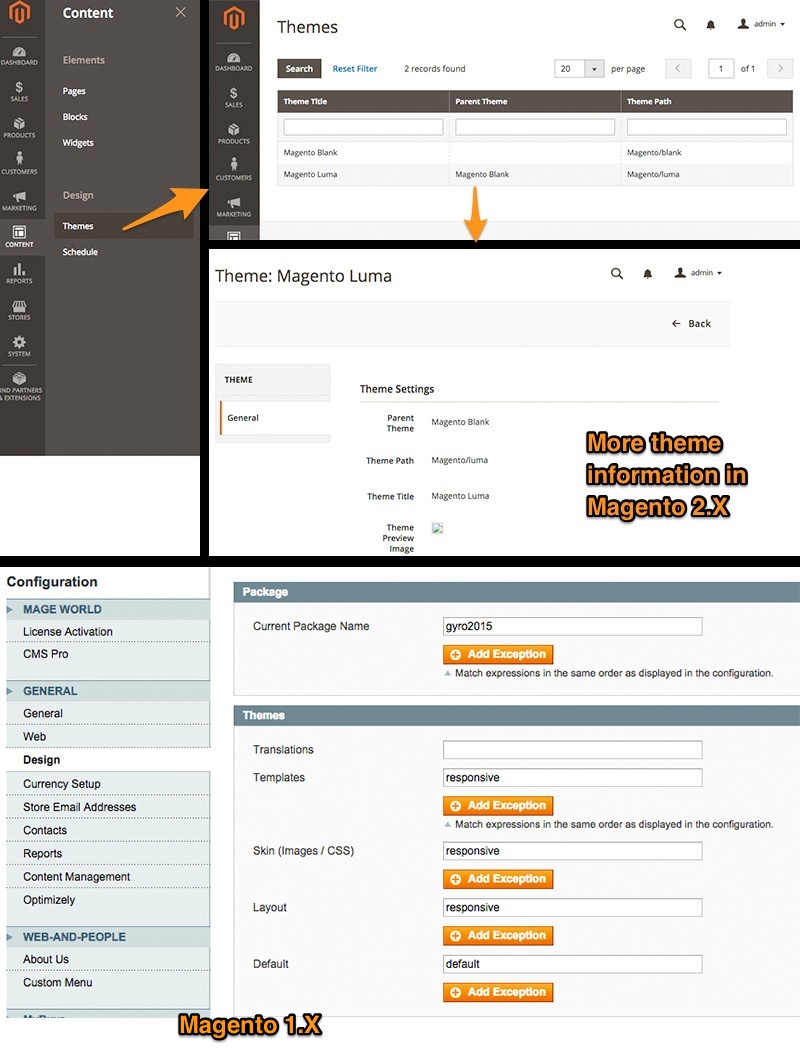
Task: Click Magento logo in Themes page sidebar
Action: (x=234, y=19)
